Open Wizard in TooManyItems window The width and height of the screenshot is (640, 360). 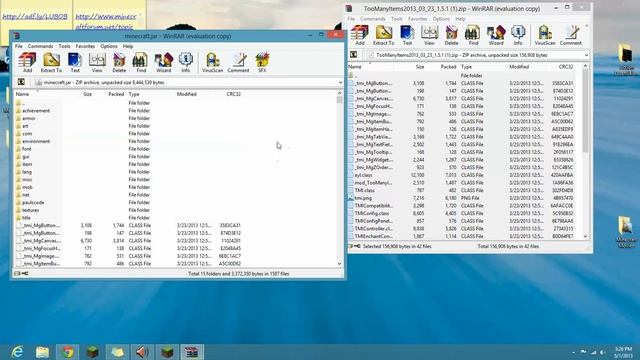pos(496,35)
